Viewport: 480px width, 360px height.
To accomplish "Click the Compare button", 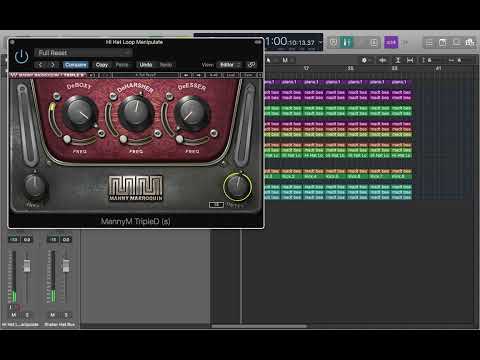I will [x=76, y=65].
